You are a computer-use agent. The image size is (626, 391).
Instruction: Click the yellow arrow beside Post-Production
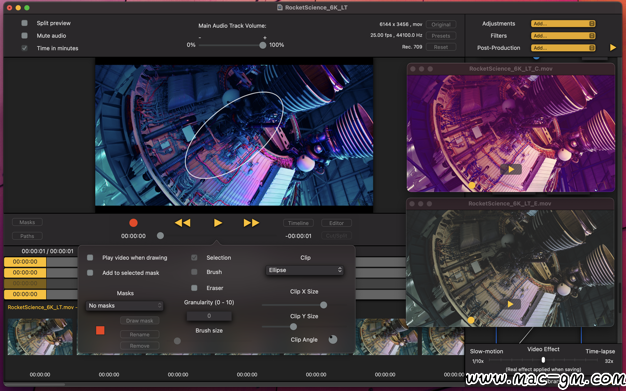click(613, 48)
